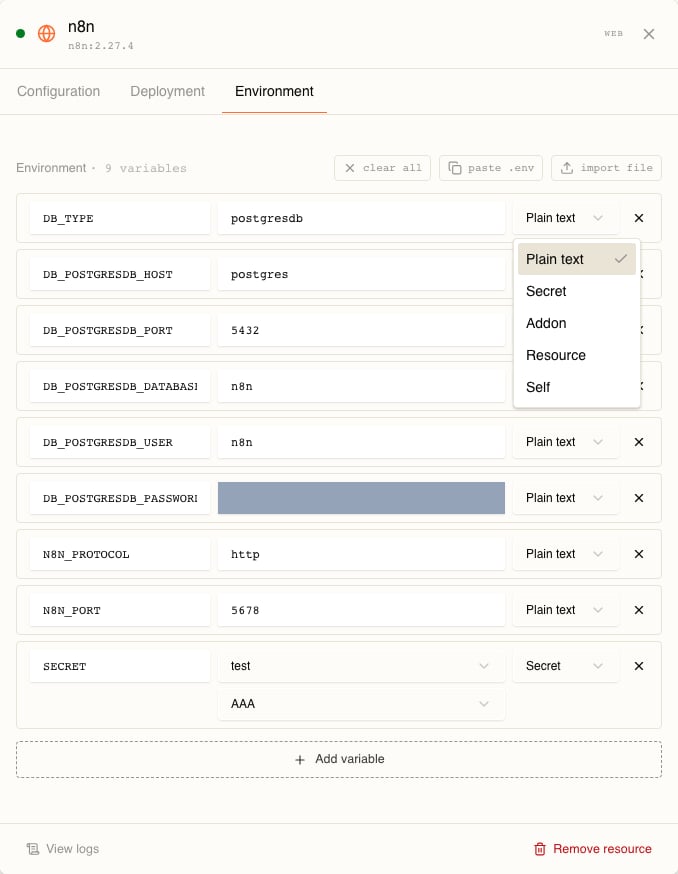Click the DB_POSTGRESDB_USER value field
678x874 pixels.
click(x=361, y=442)
